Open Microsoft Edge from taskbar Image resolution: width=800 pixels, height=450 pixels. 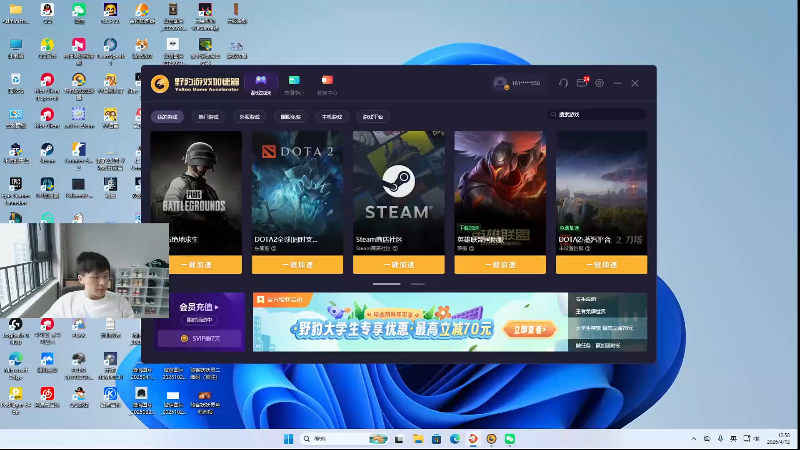tap(455, 439)
